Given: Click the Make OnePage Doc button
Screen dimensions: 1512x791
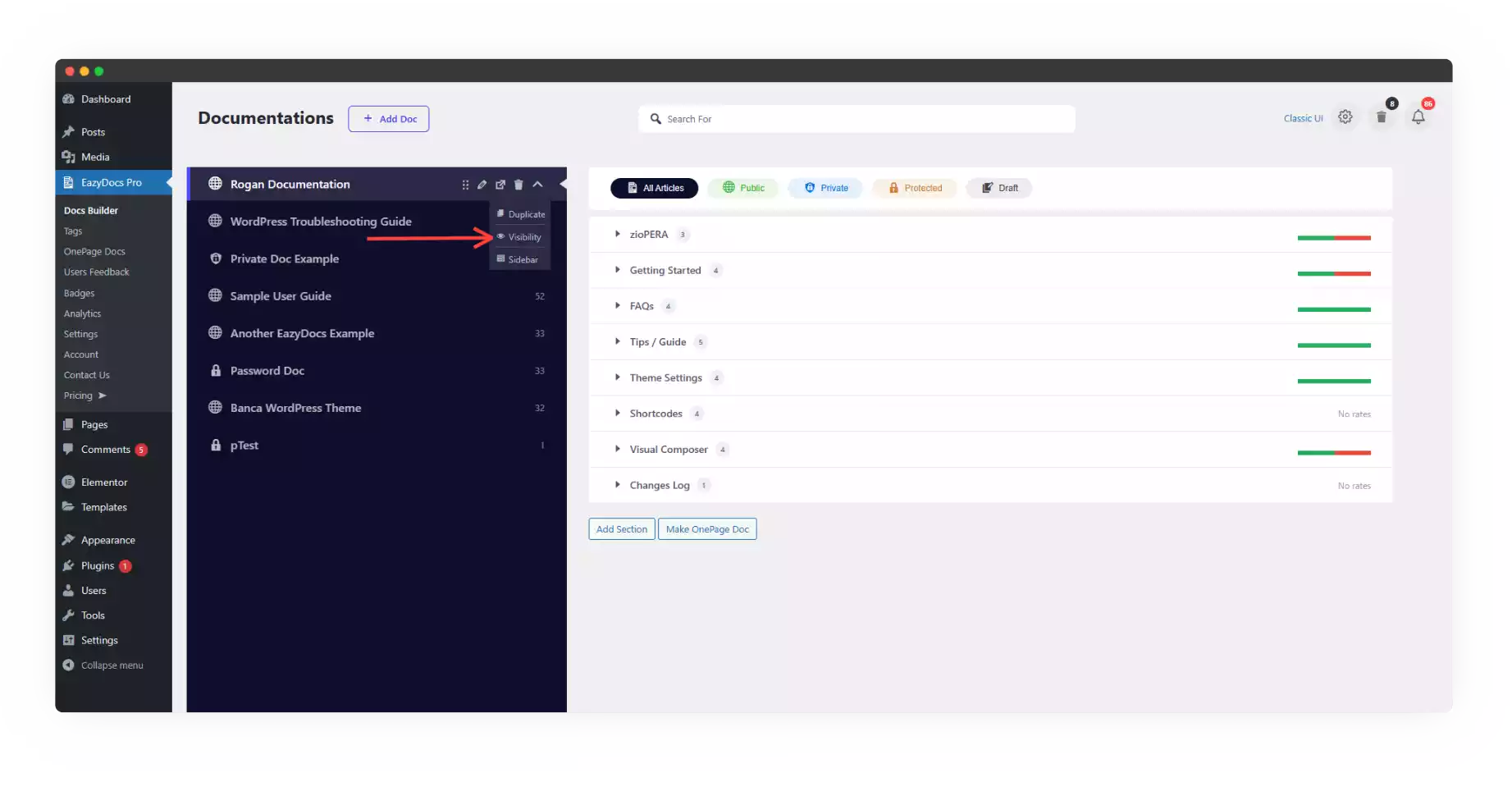Looking at the screenshot, I should [706, 528].
